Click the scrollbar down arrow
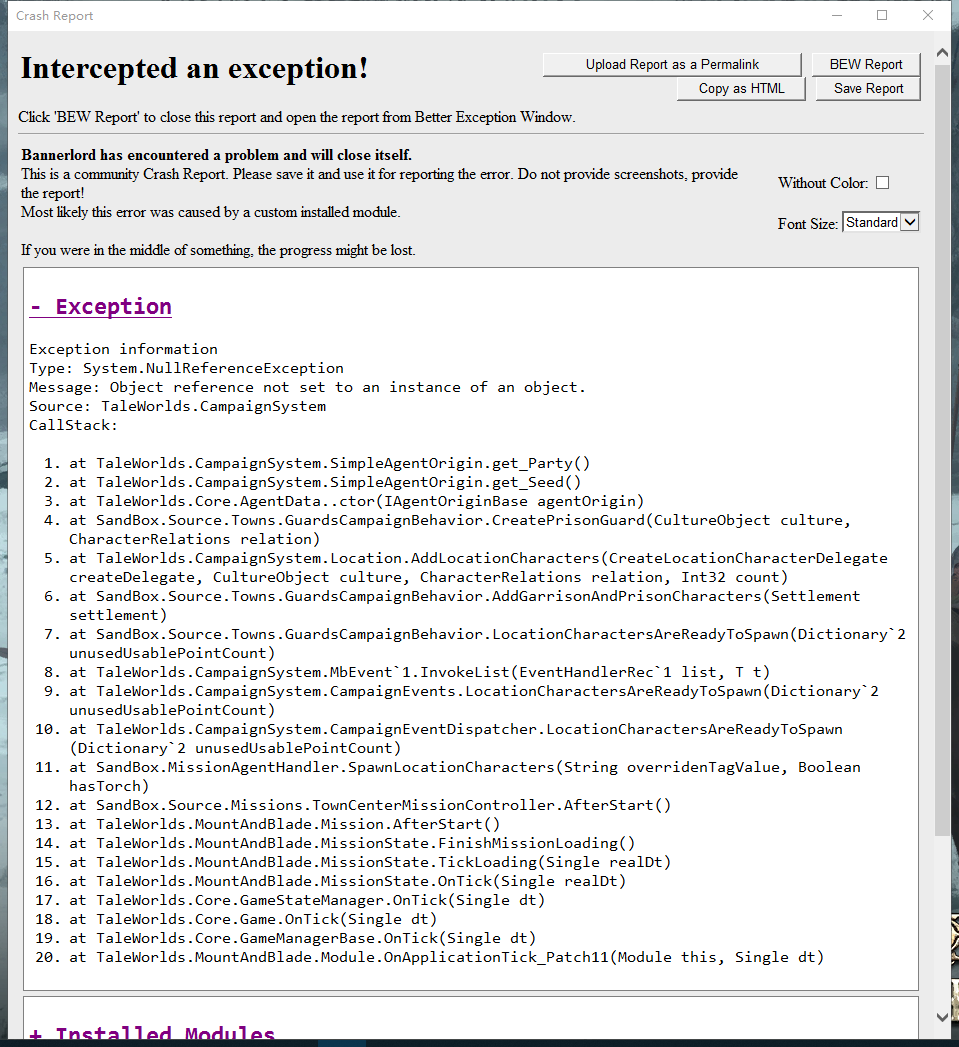 [942, 1018]
